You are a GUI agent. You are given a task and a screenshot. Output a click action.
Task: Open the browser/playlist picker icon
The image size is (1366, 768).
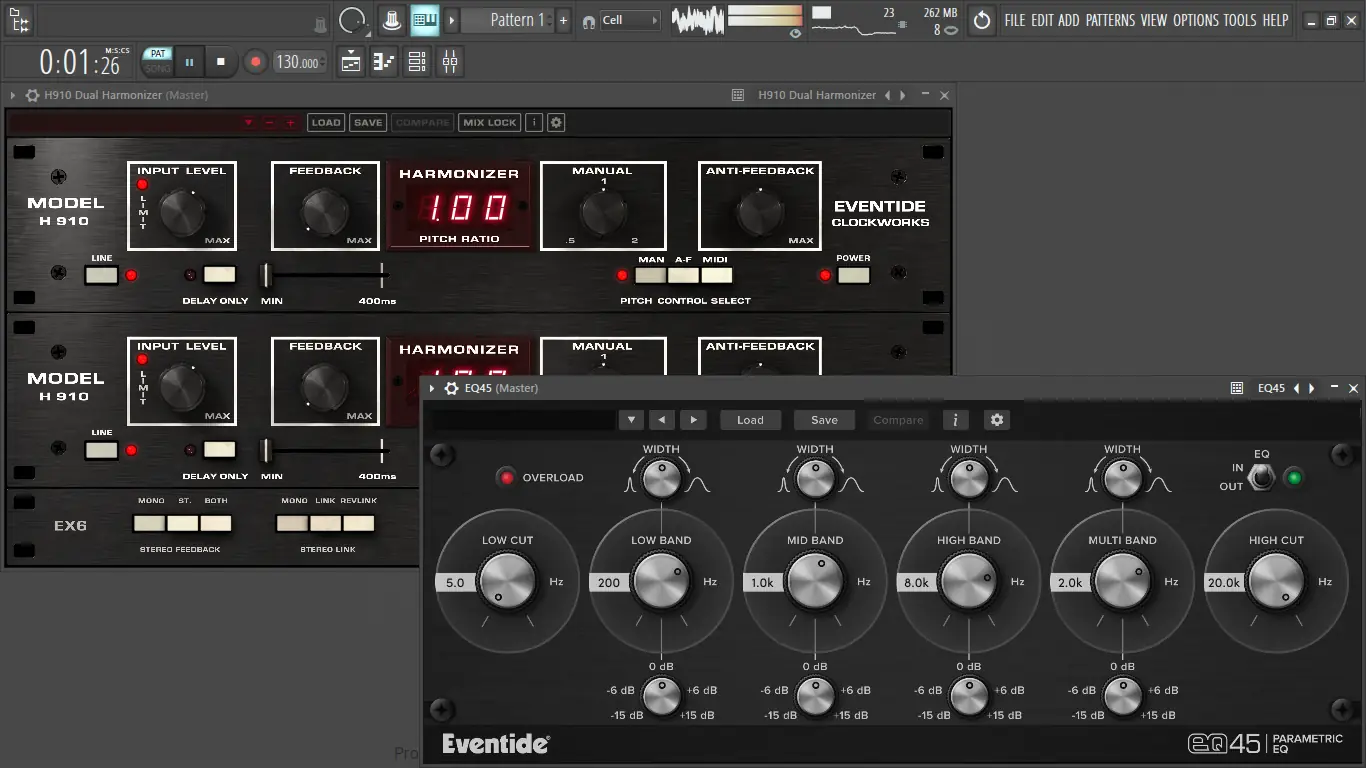pos(19,20)
